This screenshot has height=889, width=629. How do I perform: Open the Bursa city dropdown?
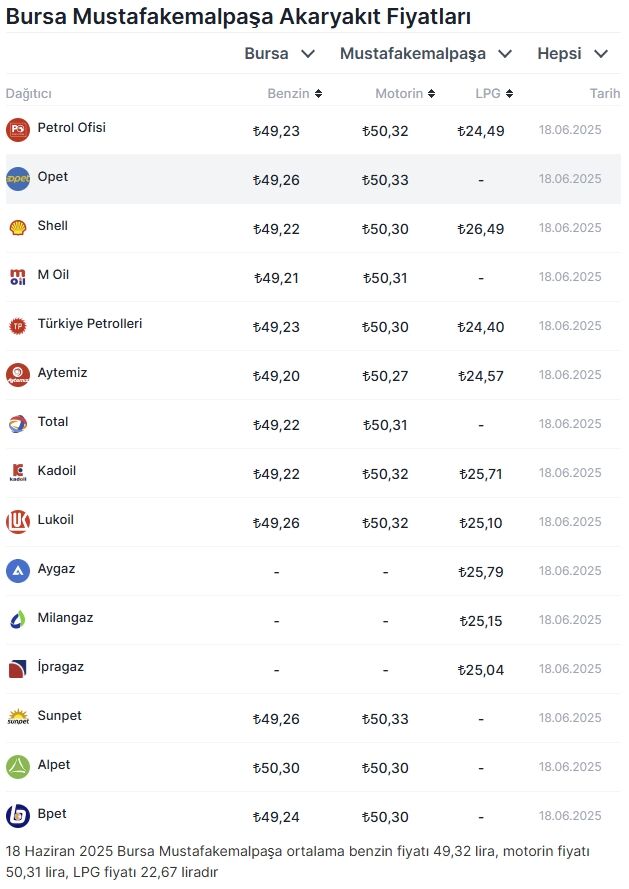(278, 54)
